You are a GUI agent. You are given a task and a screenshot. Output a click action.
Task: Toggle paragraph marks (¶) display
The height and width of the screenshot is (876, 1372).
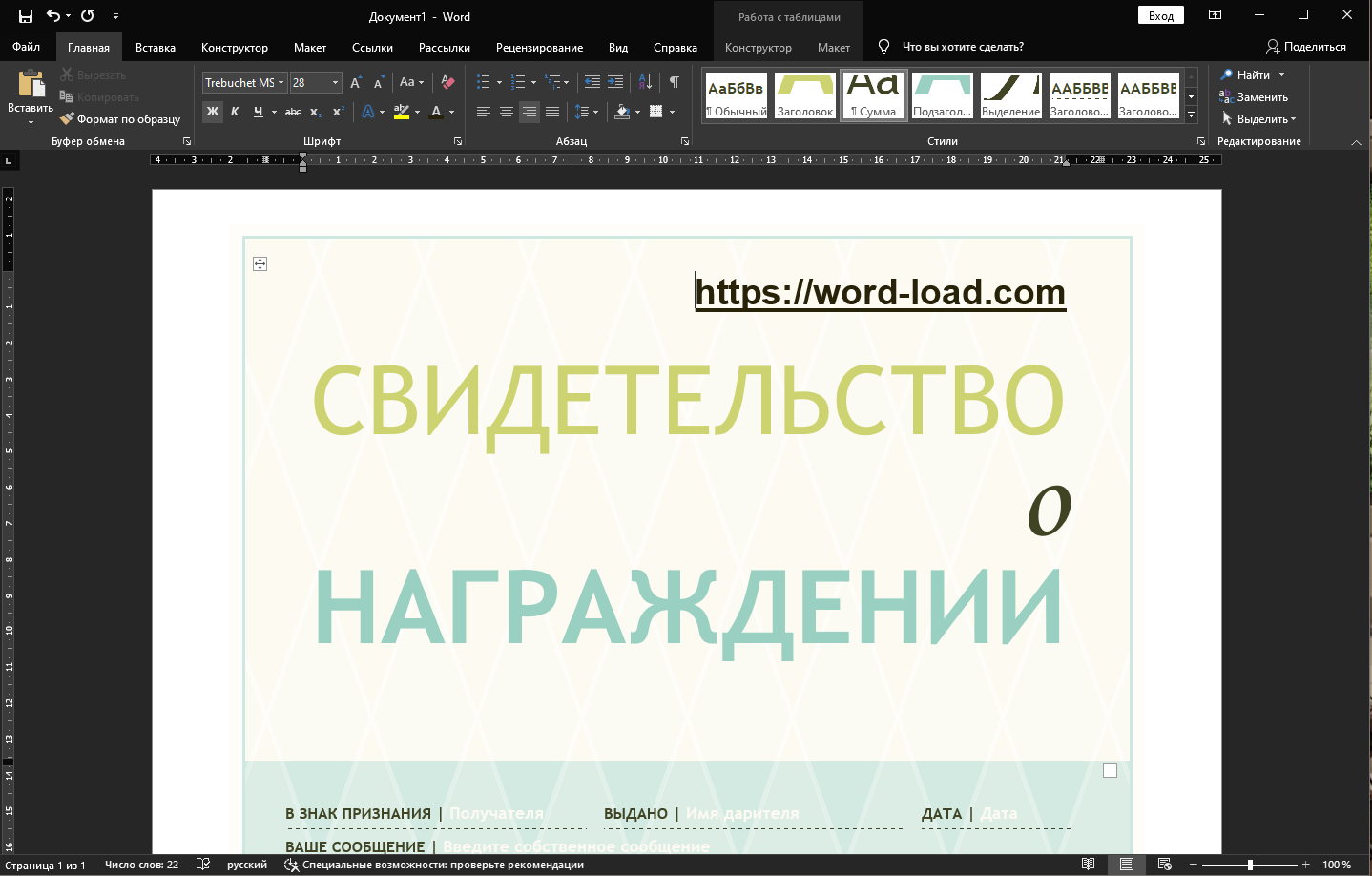674,83
